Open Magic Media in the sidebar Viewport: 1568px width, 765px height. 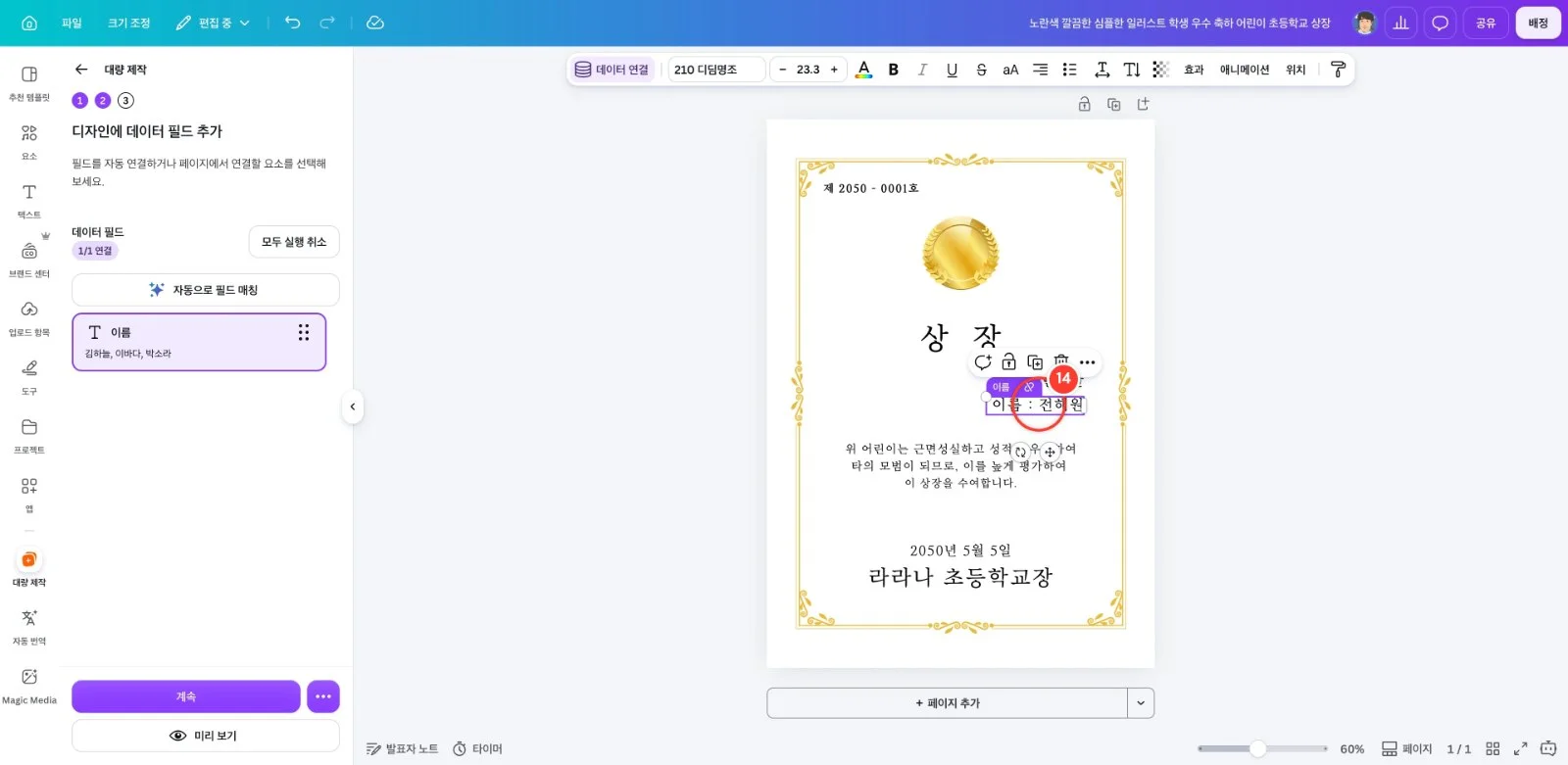29,685
